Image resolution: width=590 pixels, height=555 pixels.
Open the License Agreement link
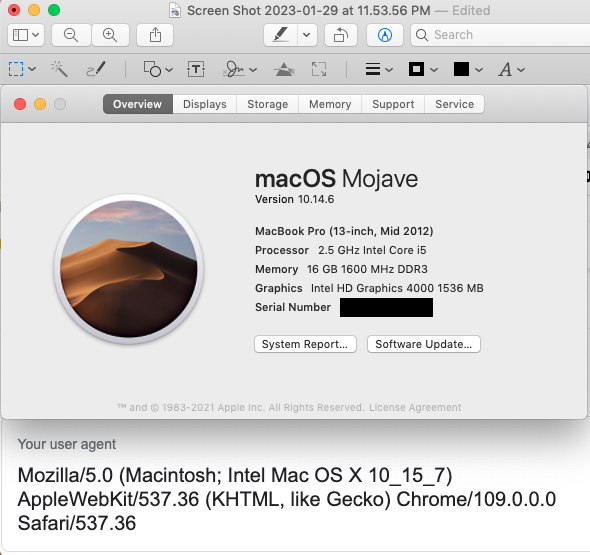click(x=415, y=408)
